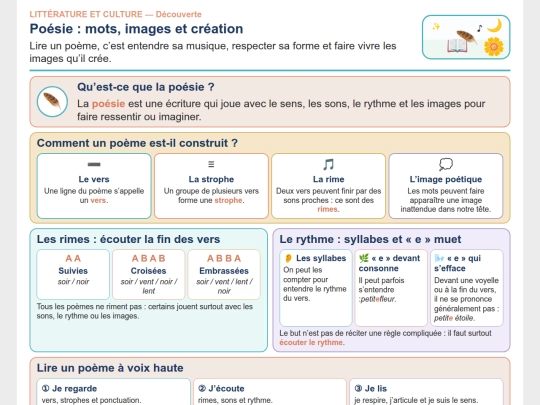Click the "Croisées" label
Screen dimensions: 540x405
point(148,271)
